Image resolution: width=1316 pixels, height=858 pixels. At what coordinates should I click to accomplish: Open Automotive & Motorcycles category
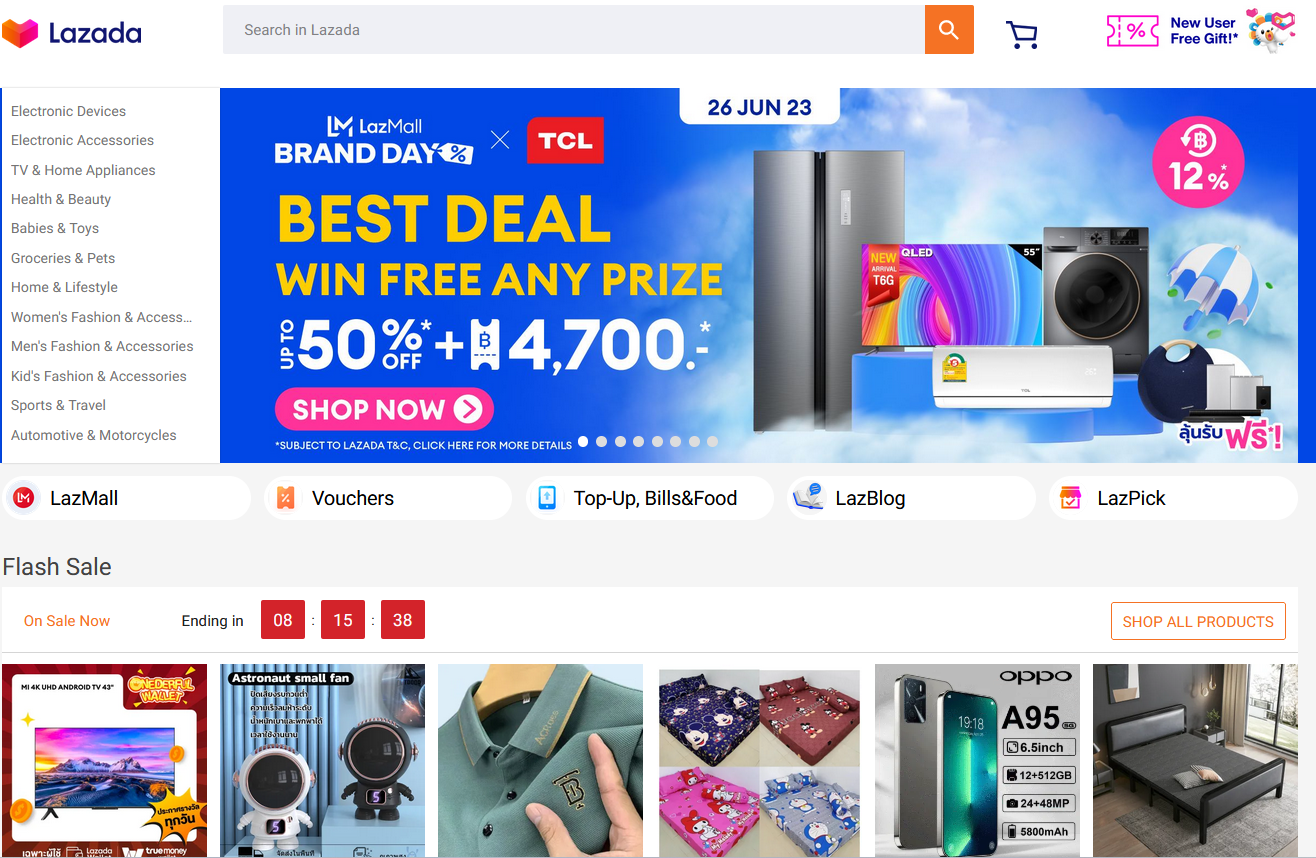tap(94, 435)
